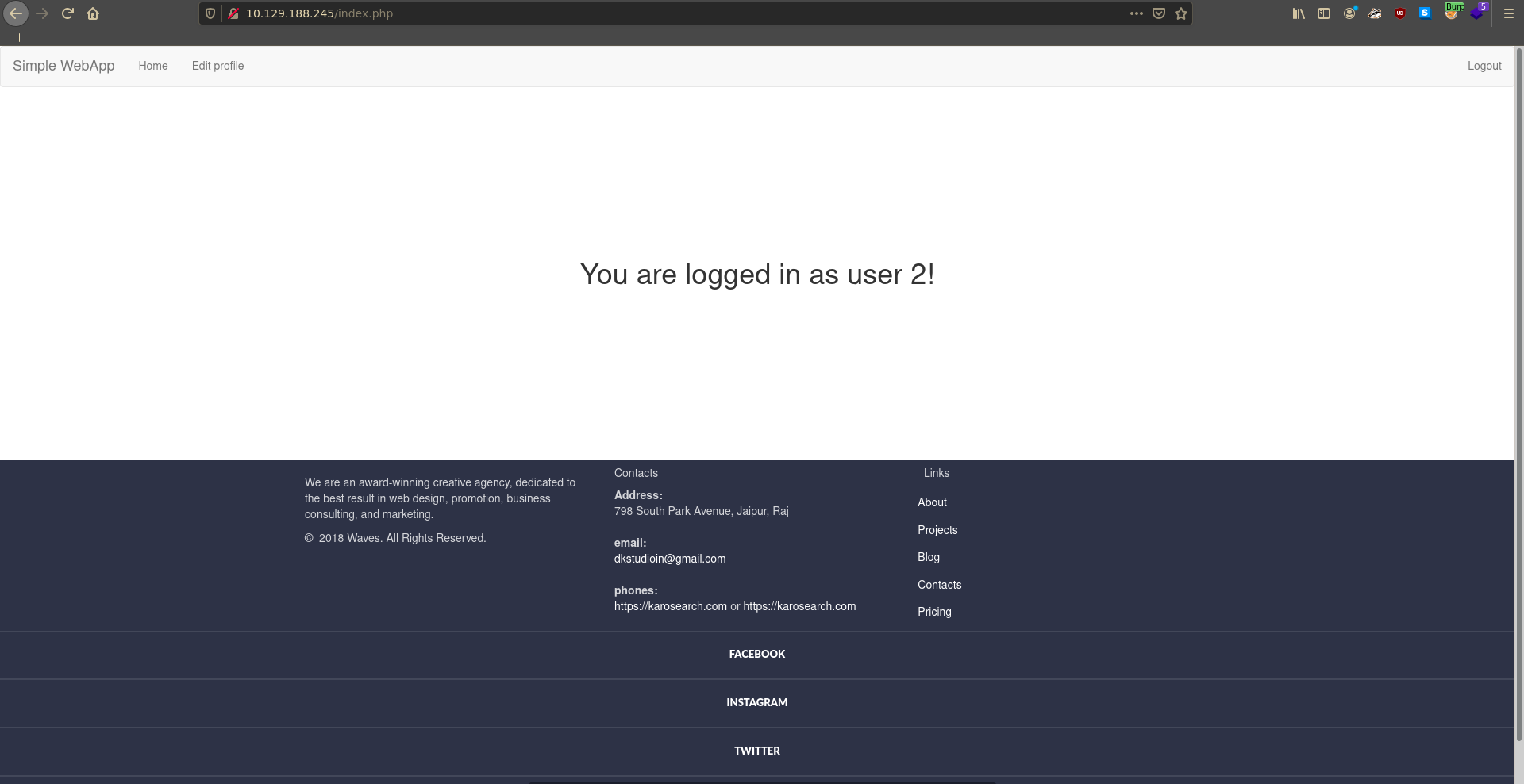
Task: Open the uBlock Origin extension icon
Action: pos(1400,13)
